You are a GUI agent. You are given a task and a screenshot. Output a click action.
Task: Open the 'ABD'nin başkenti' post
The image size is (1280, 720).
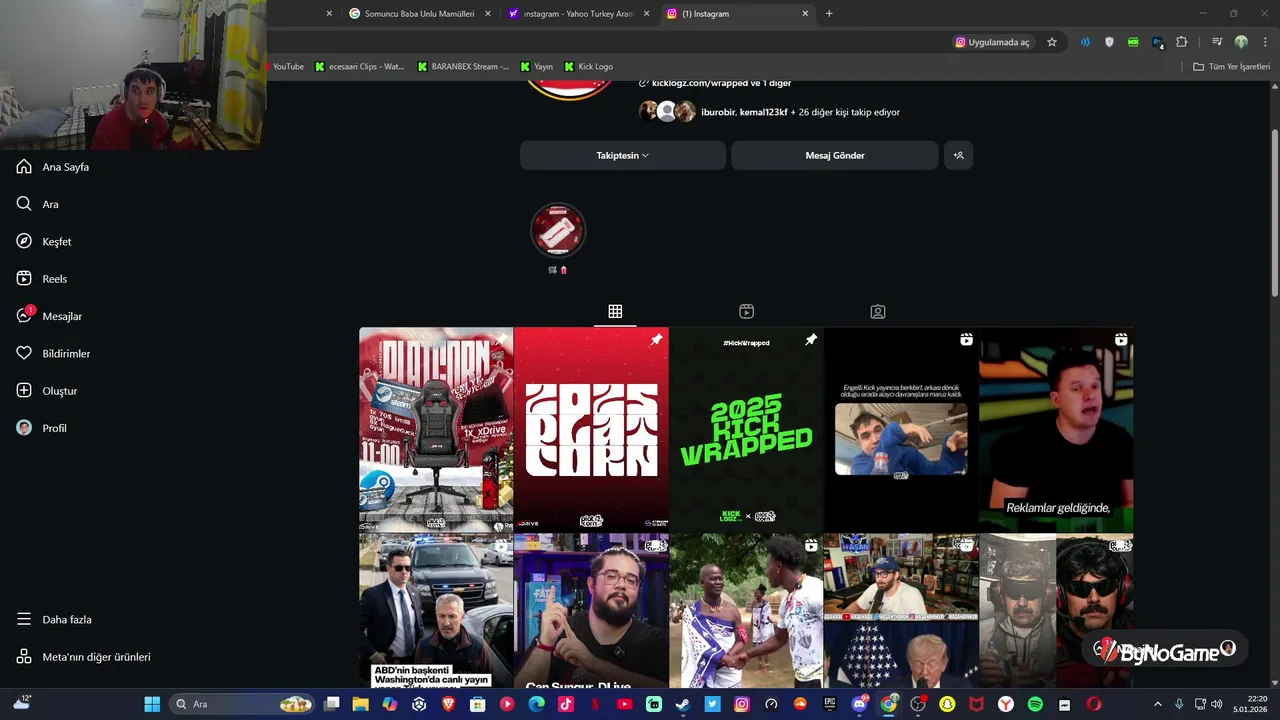(436, 610)
